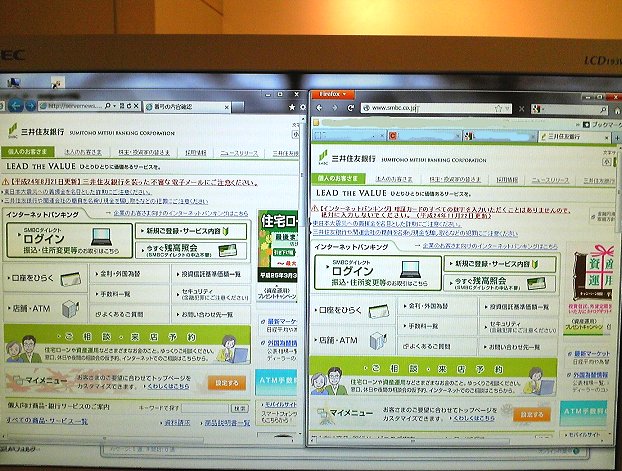The height and width of the screenshot is (471, 622).
Task: Open '今すぐ残高照会' in the Firefox window
Action: pos(500,283)
